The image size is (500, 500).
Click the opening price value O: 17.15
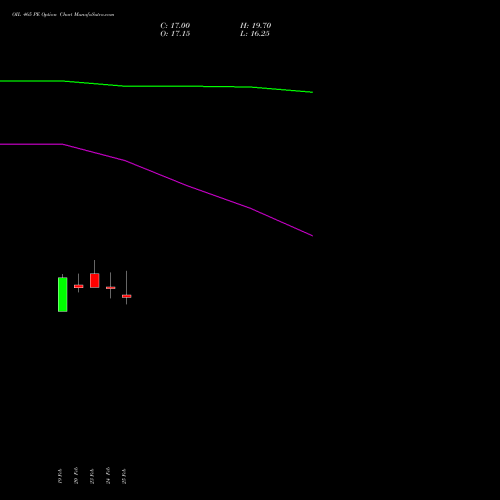[175, 34]
